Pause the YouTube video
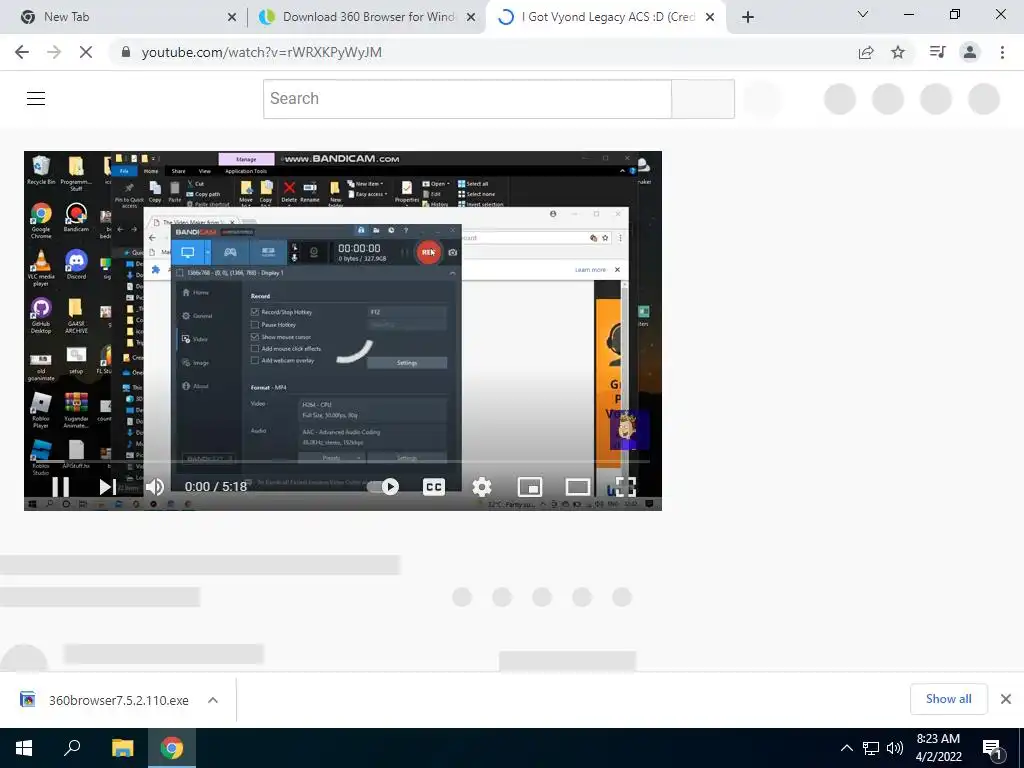 point(60,487)
